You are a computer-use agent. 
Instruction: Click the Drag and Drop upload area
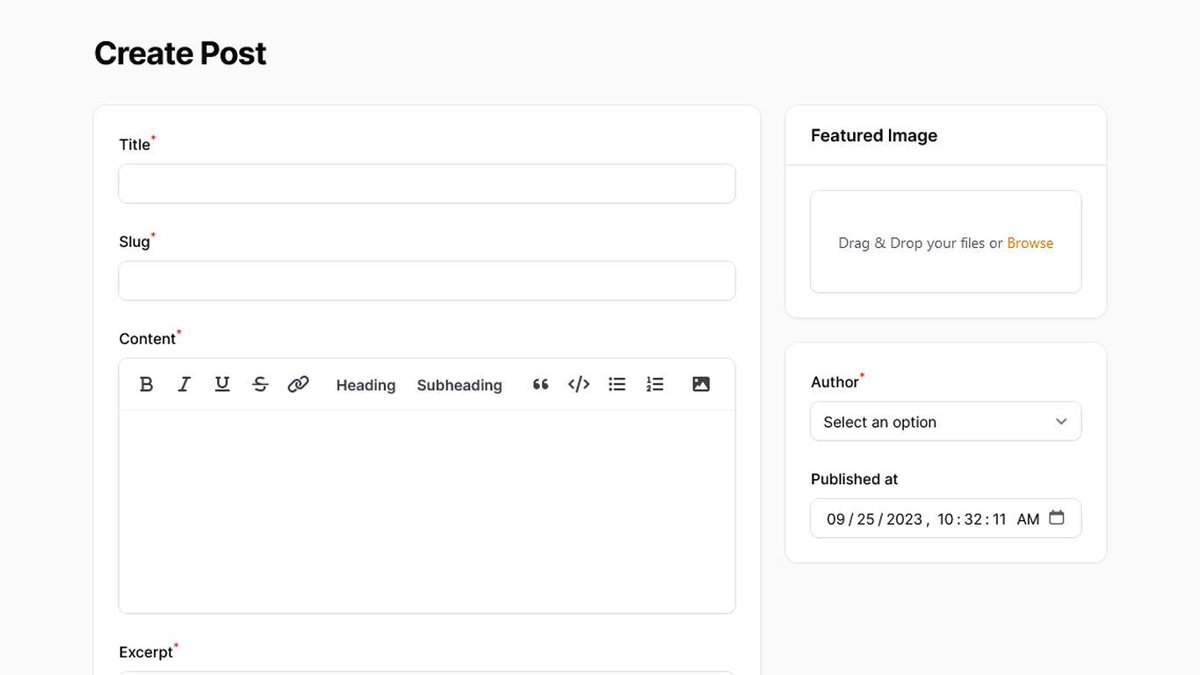pyautogui.click(x=945, y=242)
